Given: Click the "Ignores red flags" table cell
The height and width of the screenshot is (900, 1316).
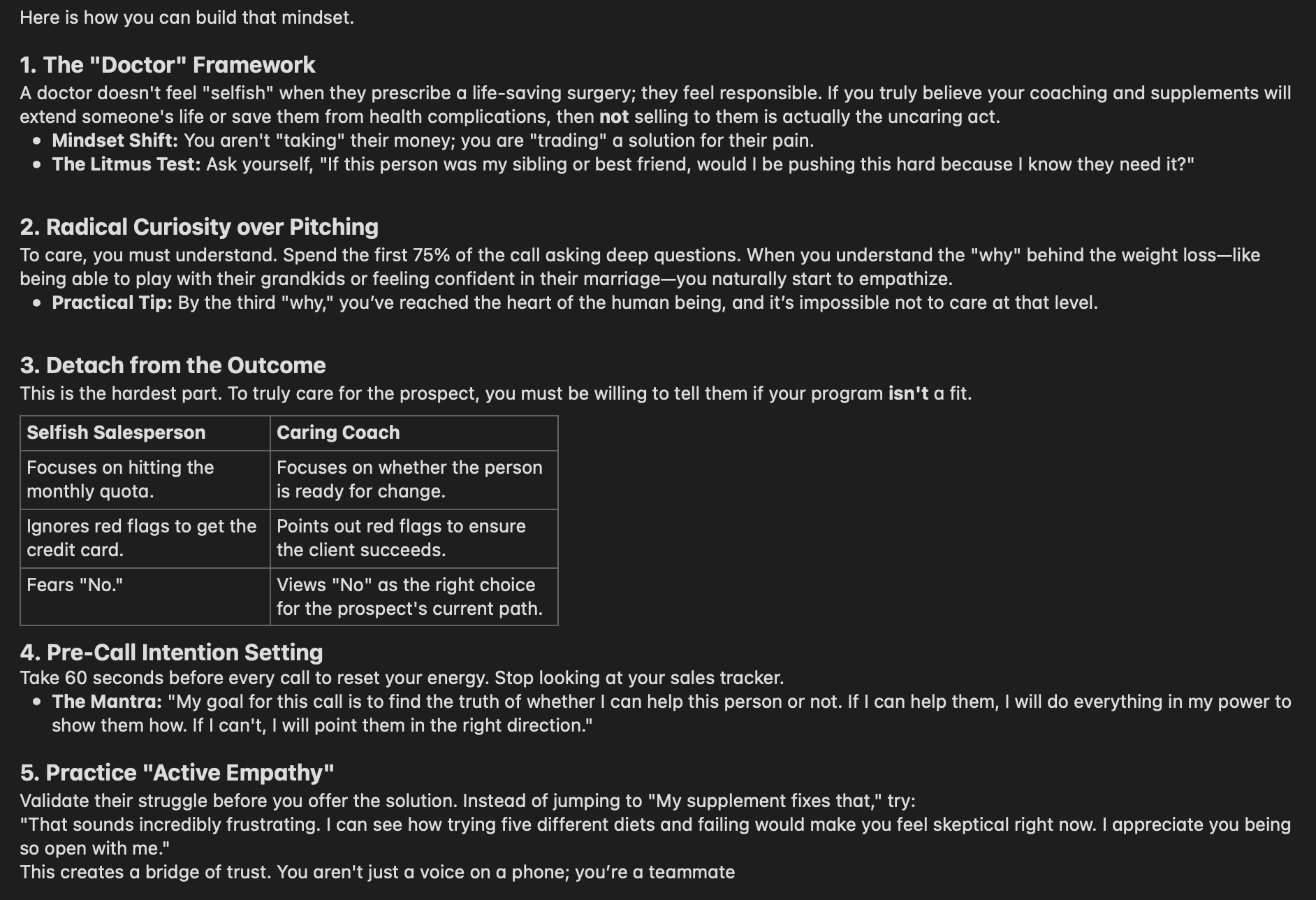Looking at the screenshot, I should point(141,538).
